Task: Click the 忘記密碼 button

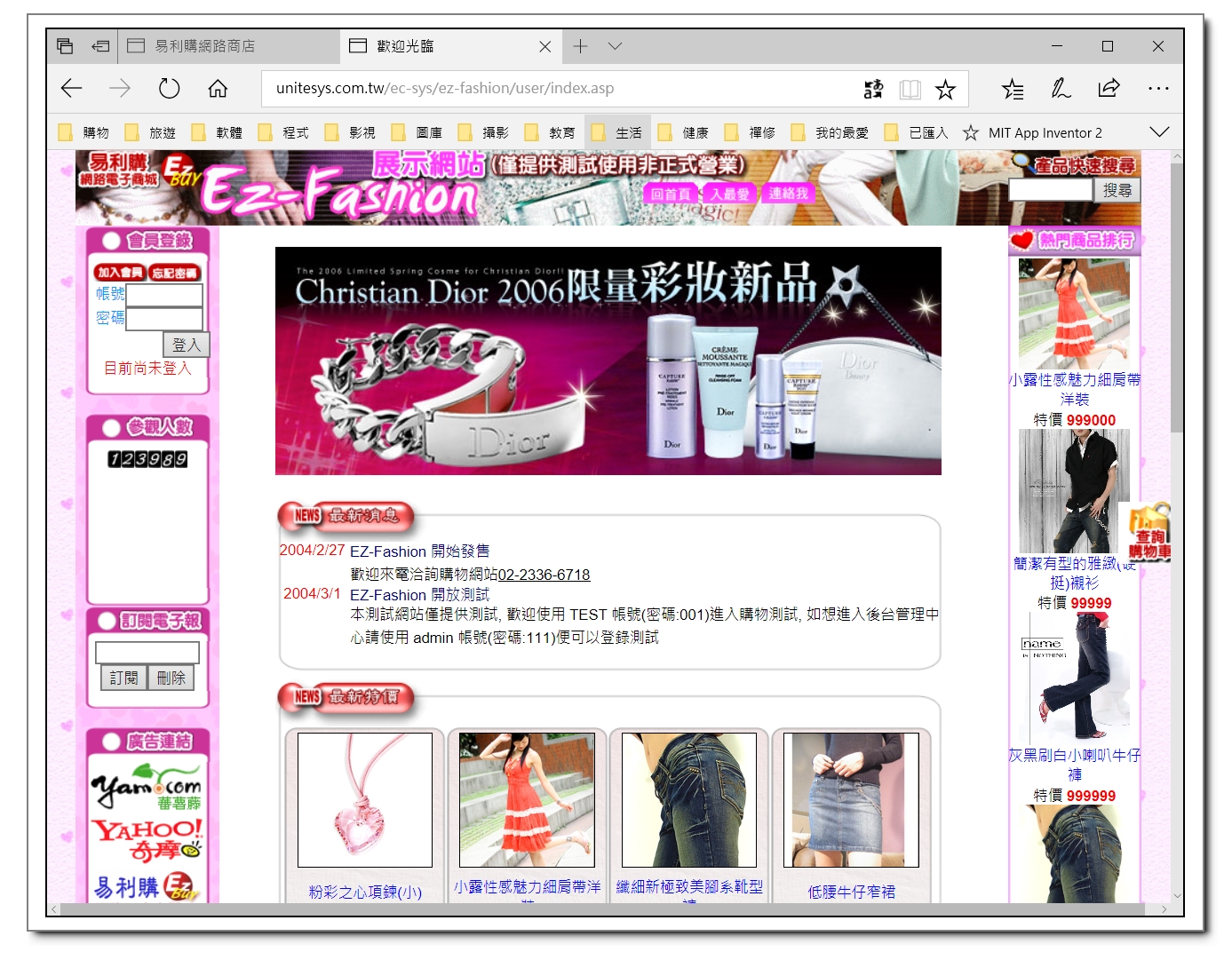Action: coord(174,273)
